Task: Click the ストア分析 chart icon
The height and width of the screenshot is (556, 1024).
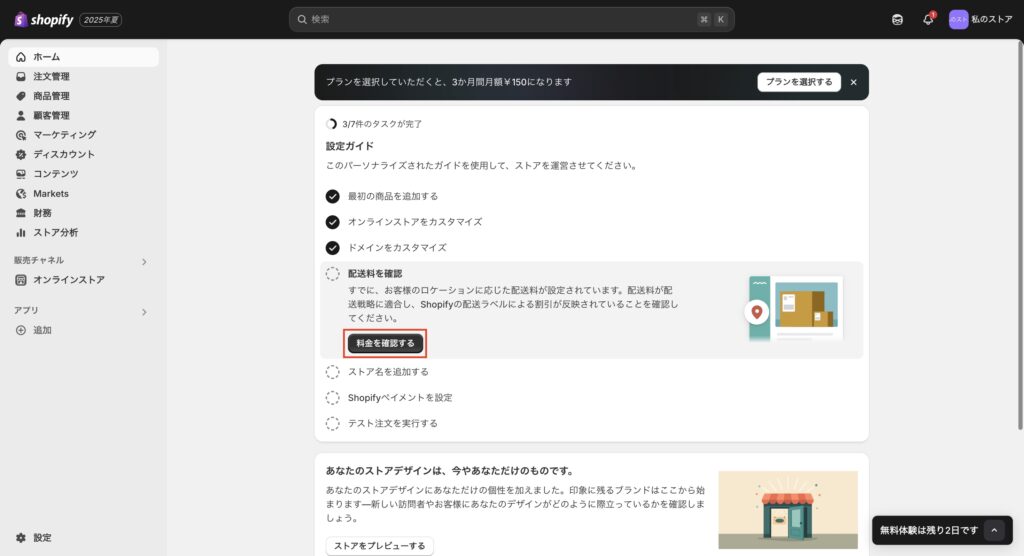Action: pos(22,232)
